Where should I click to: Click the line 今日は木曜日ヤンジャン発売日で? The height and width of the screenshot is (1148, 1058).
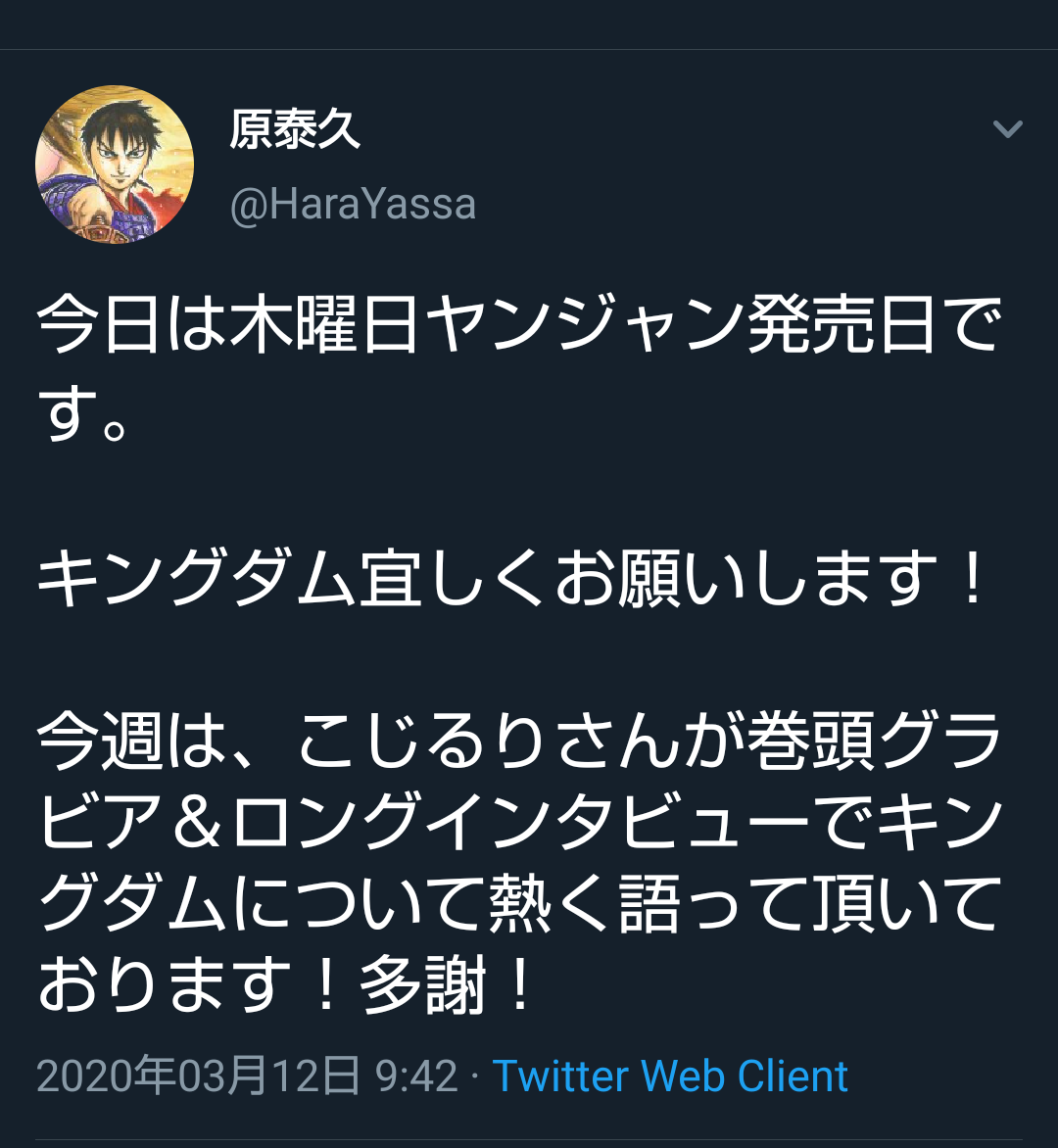point(518,324)
